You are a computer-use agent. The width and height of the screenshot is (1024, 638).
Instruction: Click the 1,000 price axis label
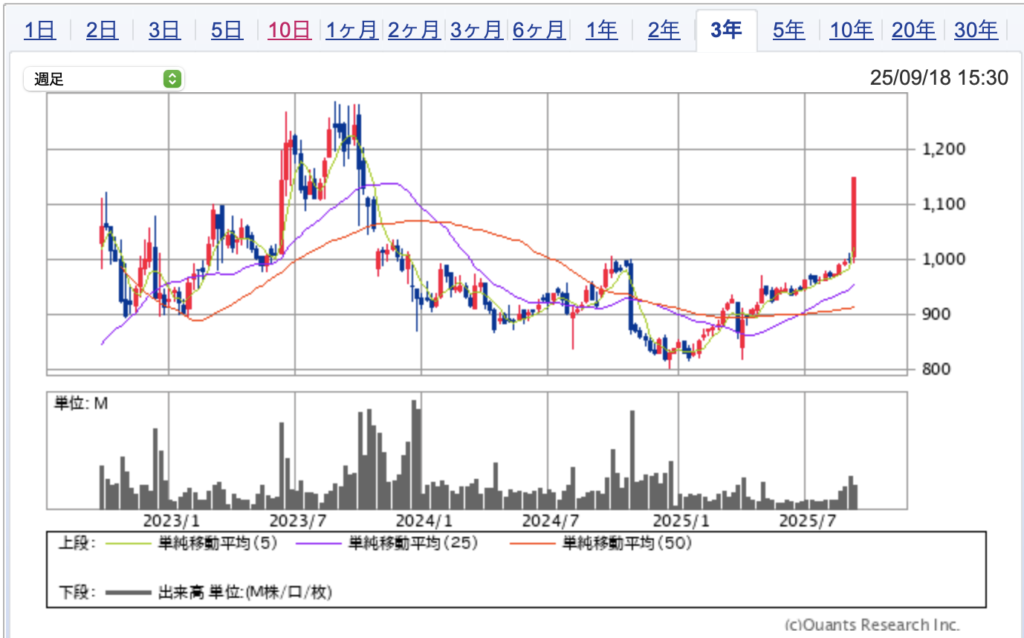[943, 259]
